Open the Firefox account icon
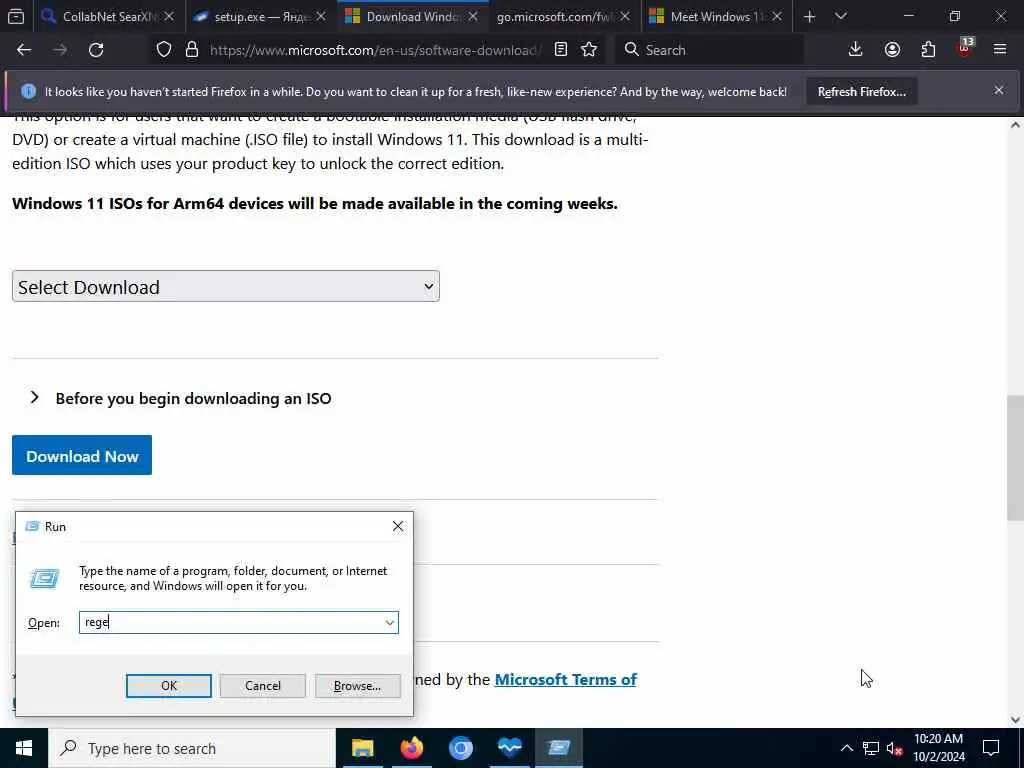The height and width of the screenshot is (768, 1024). [892, 50]
